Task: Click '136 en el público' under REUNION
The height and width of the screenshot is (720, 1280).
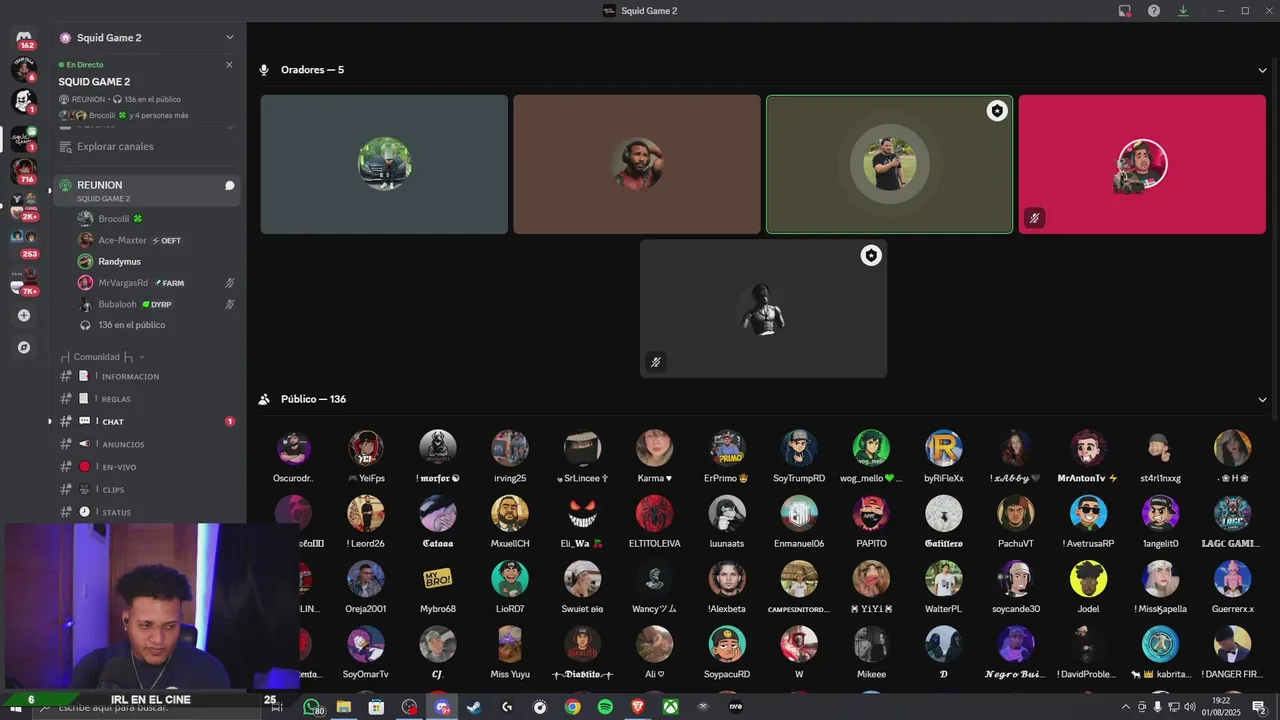Action: tap(132, 325)
